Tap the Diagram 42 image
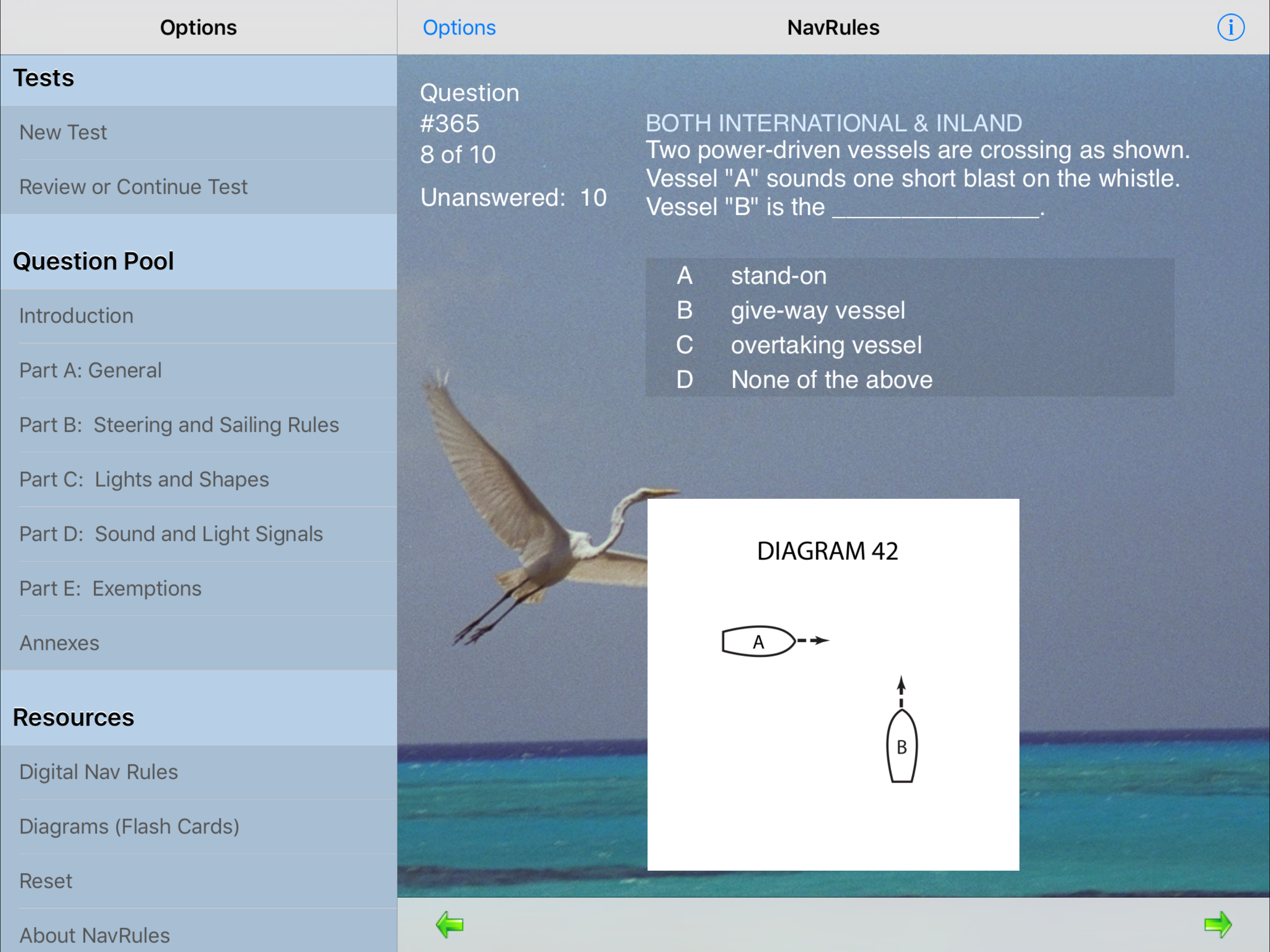This screenshot has width=1270, height=952. tap(833, 684)
